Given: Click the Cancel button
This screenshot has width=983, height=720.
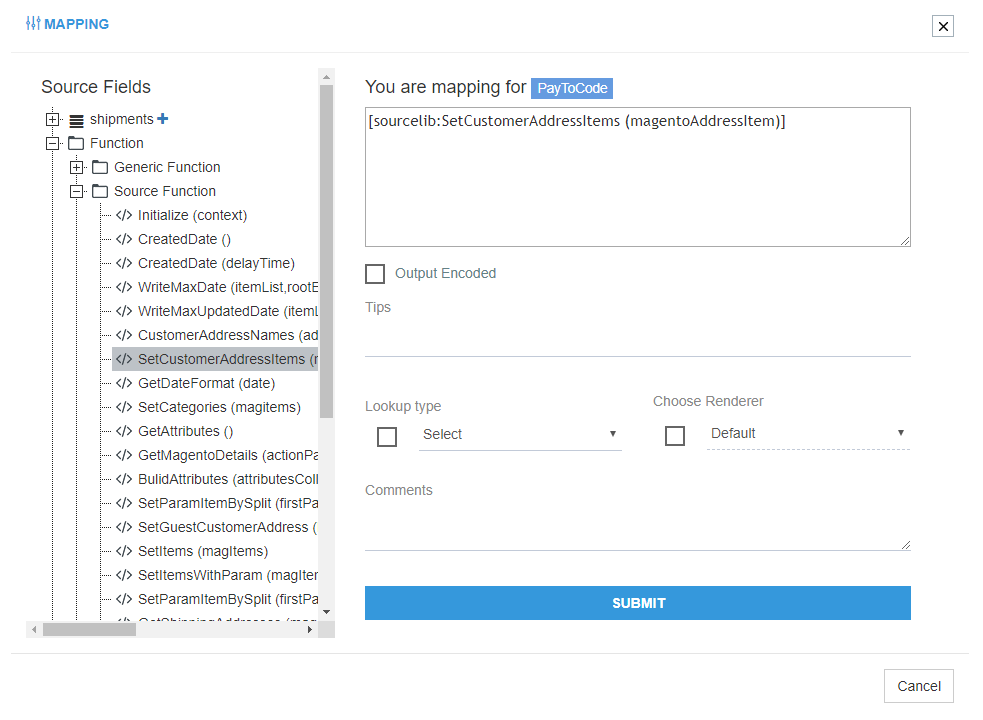Looking at the screenshot, I should tap(918, 686).
